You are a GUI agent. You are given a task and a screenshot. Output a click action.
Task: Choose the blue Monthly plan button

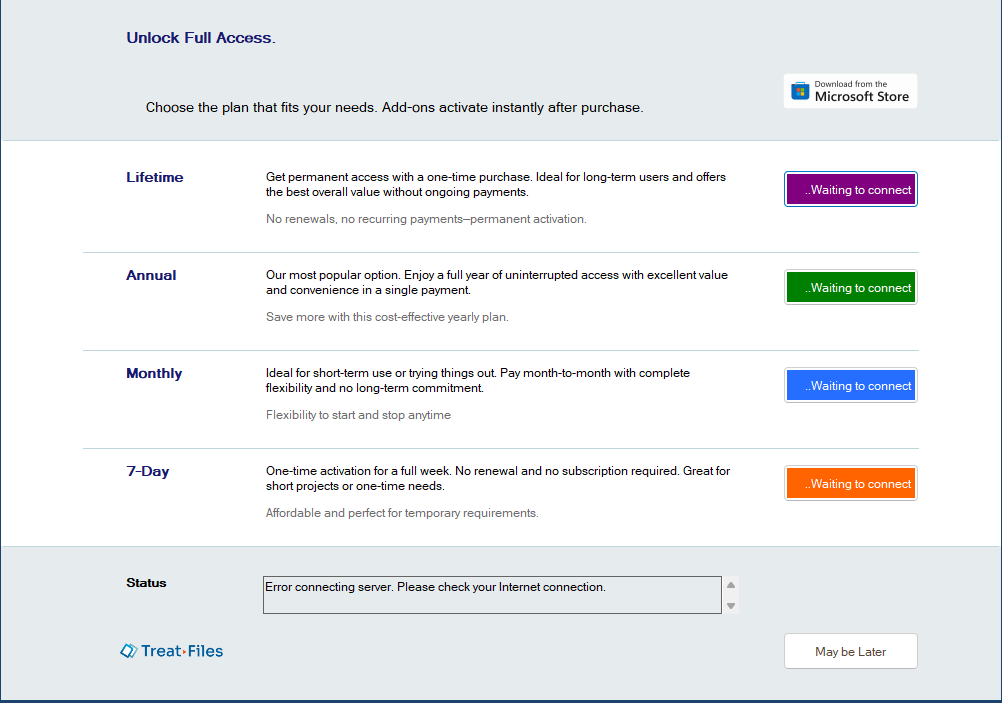(x=851, y=385)
